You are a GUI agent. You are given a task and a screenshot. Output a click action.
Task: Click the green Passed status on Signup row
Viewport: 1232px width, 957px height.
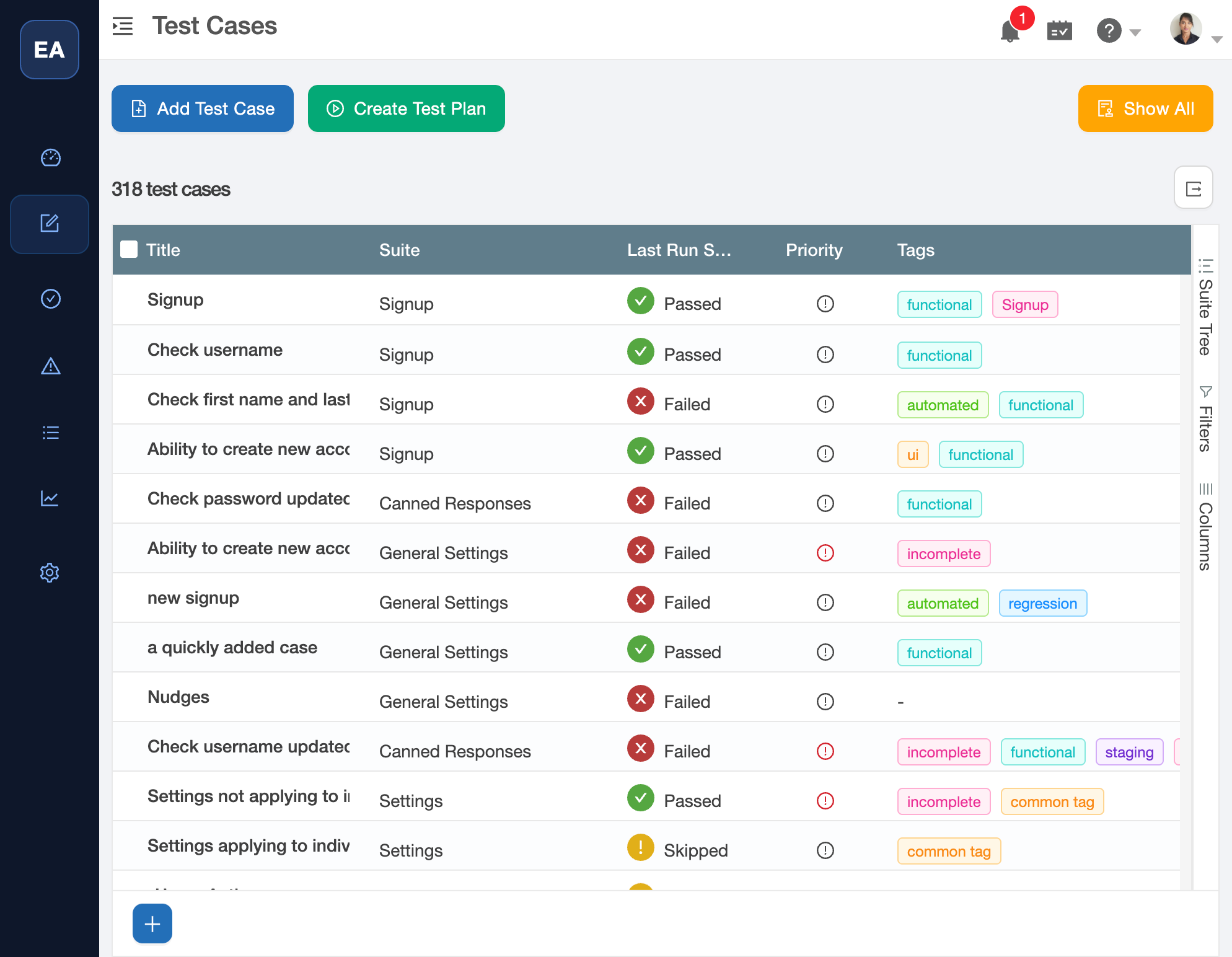click(x=640, y=301)
